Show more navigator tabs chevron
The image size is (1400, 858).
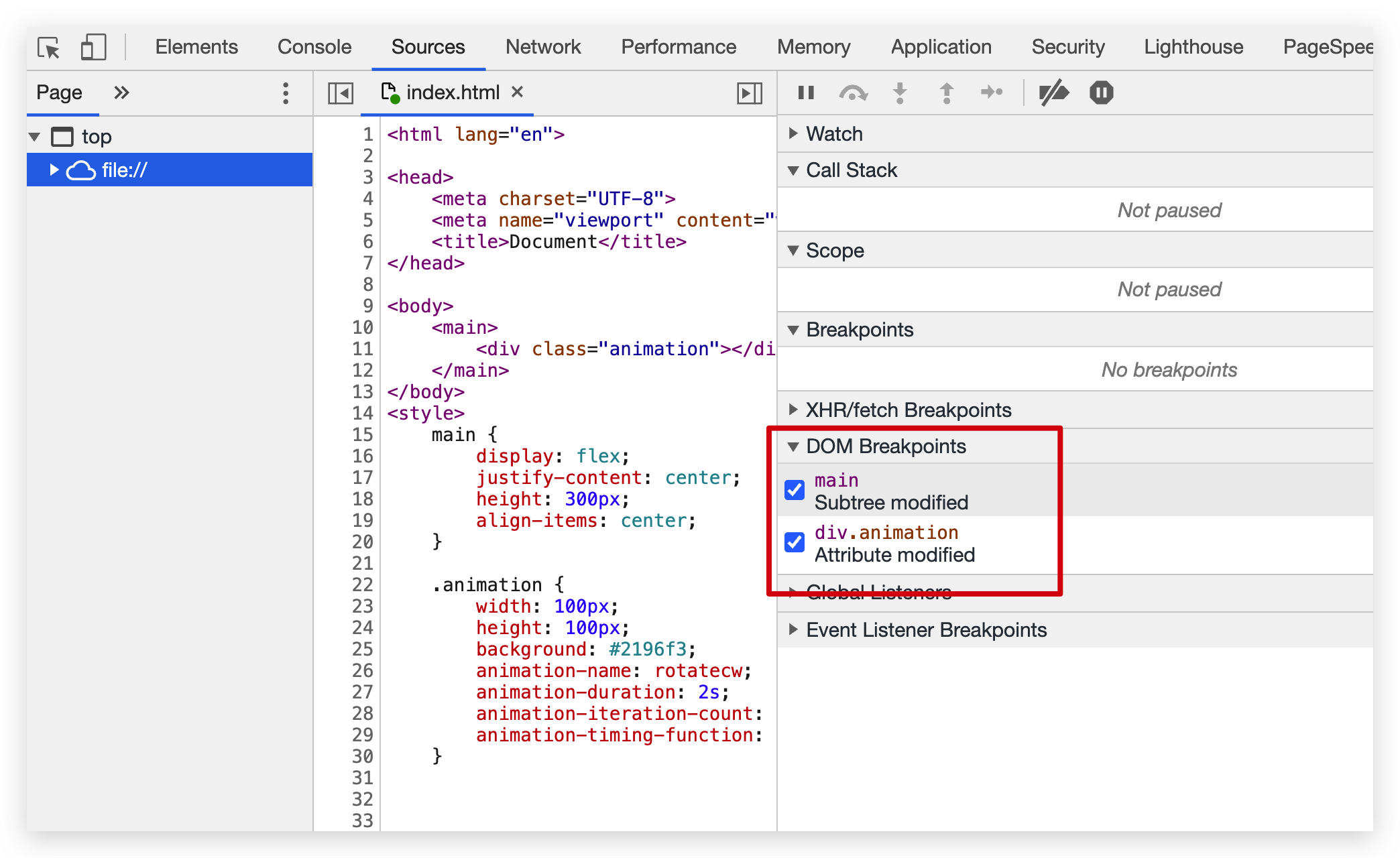point(121,93)
